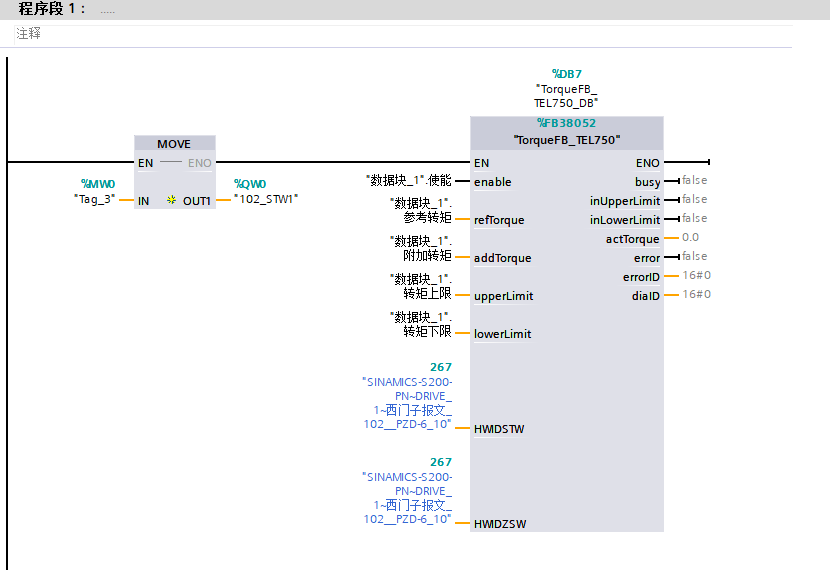Select the "102_STW1" output operand
The image size is (830, 571).
265,199
